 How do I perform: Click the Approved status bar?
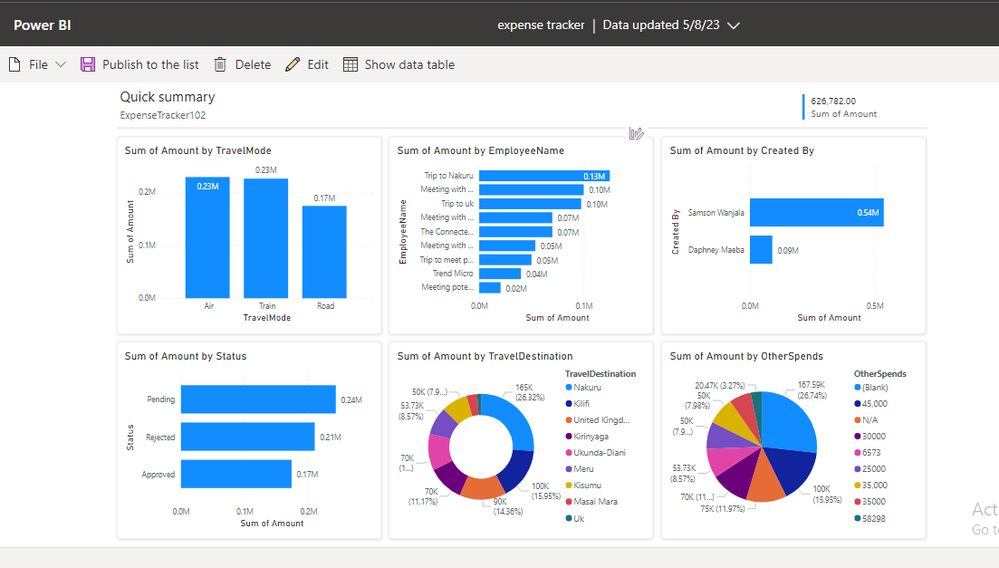click(x=236, y=474)
